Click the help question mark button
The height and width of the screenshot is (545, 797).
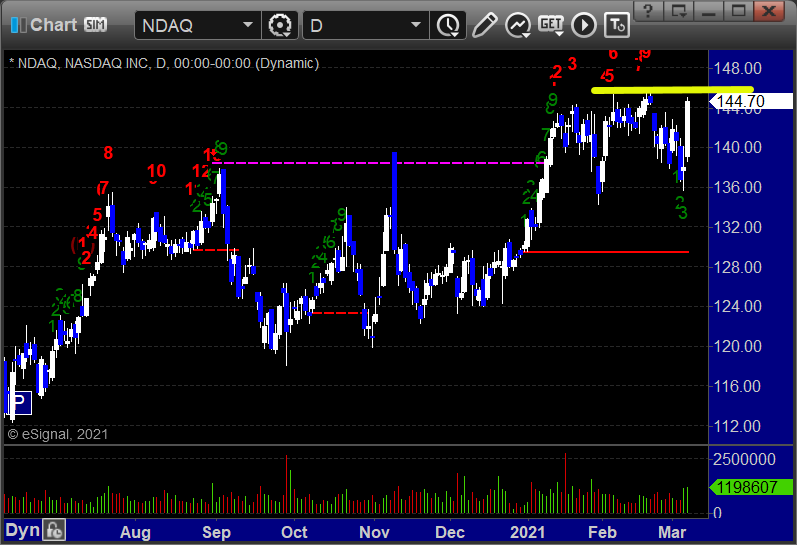648,10
